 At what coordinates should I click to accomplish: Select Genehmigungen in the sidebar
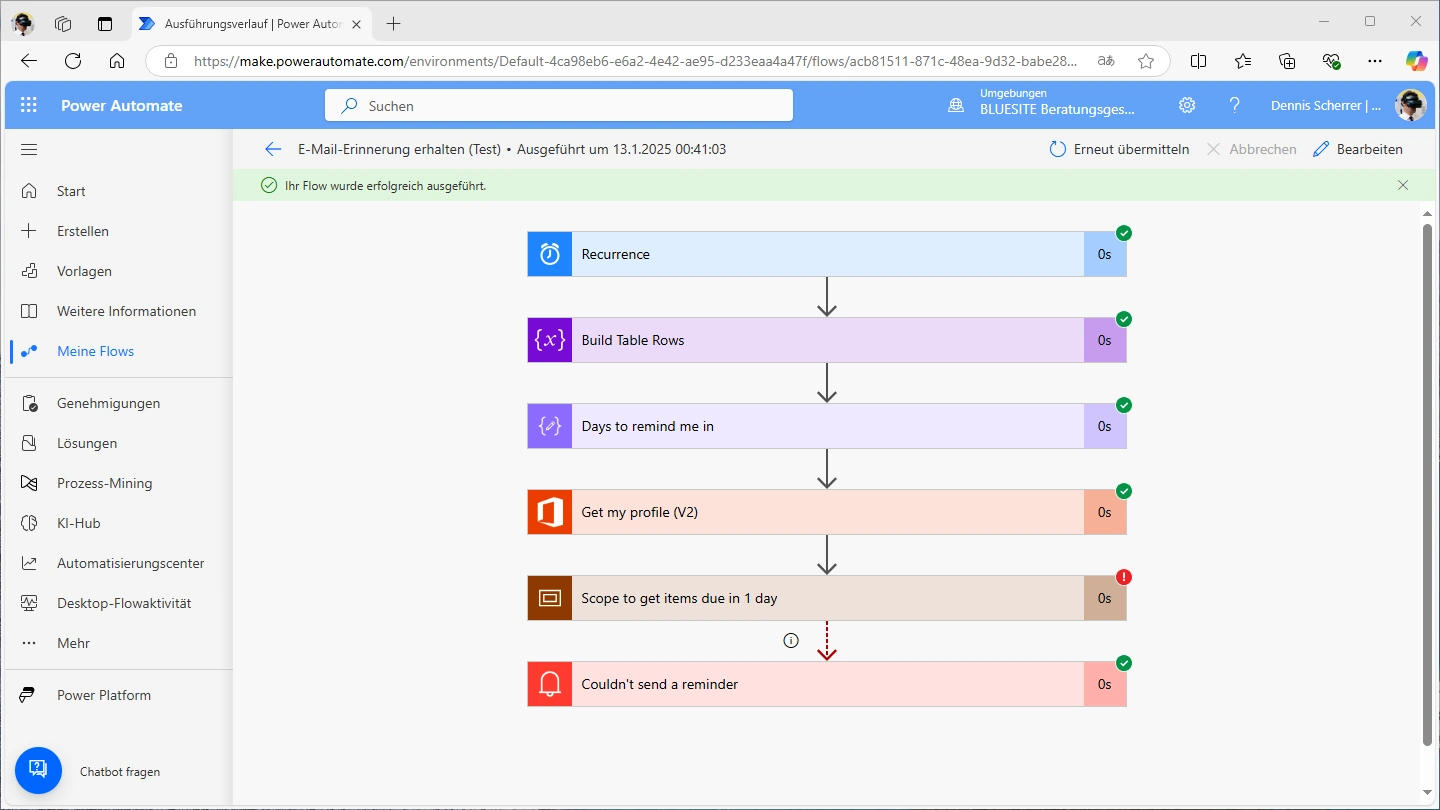click(x=108, y=403)
